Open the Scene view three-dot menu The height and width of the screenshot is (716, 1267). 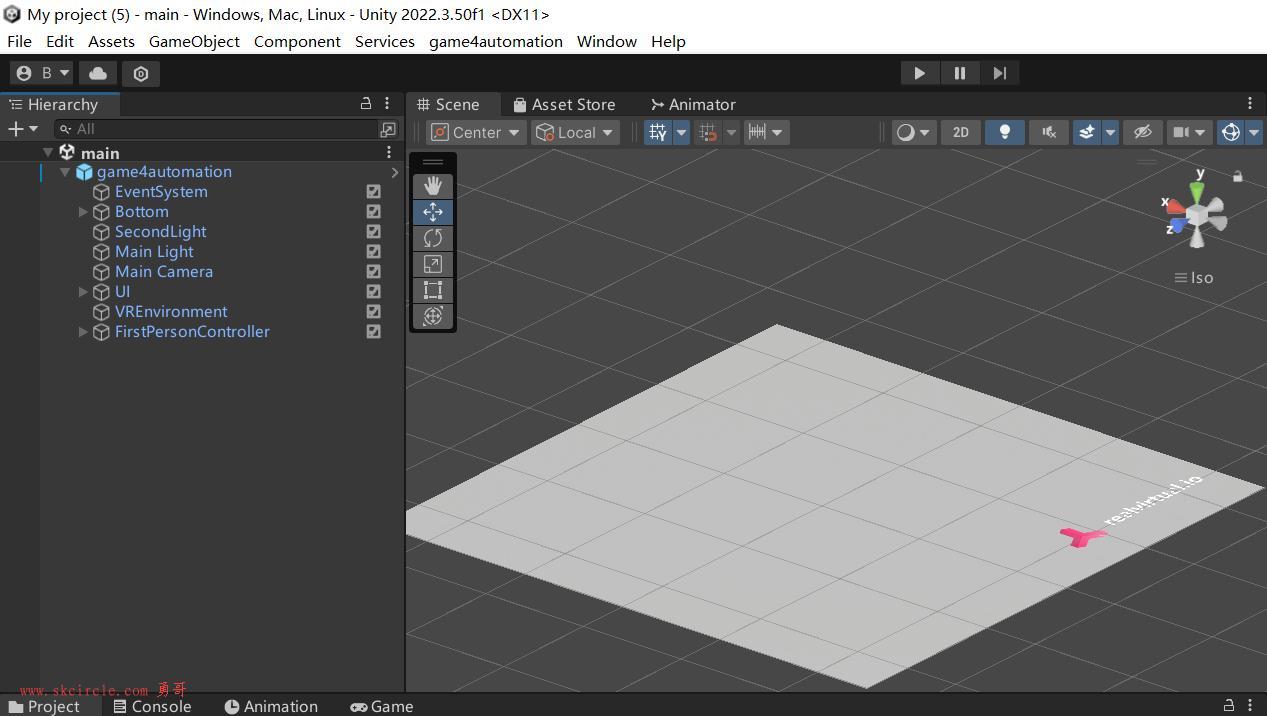[x=1250, y=104]
